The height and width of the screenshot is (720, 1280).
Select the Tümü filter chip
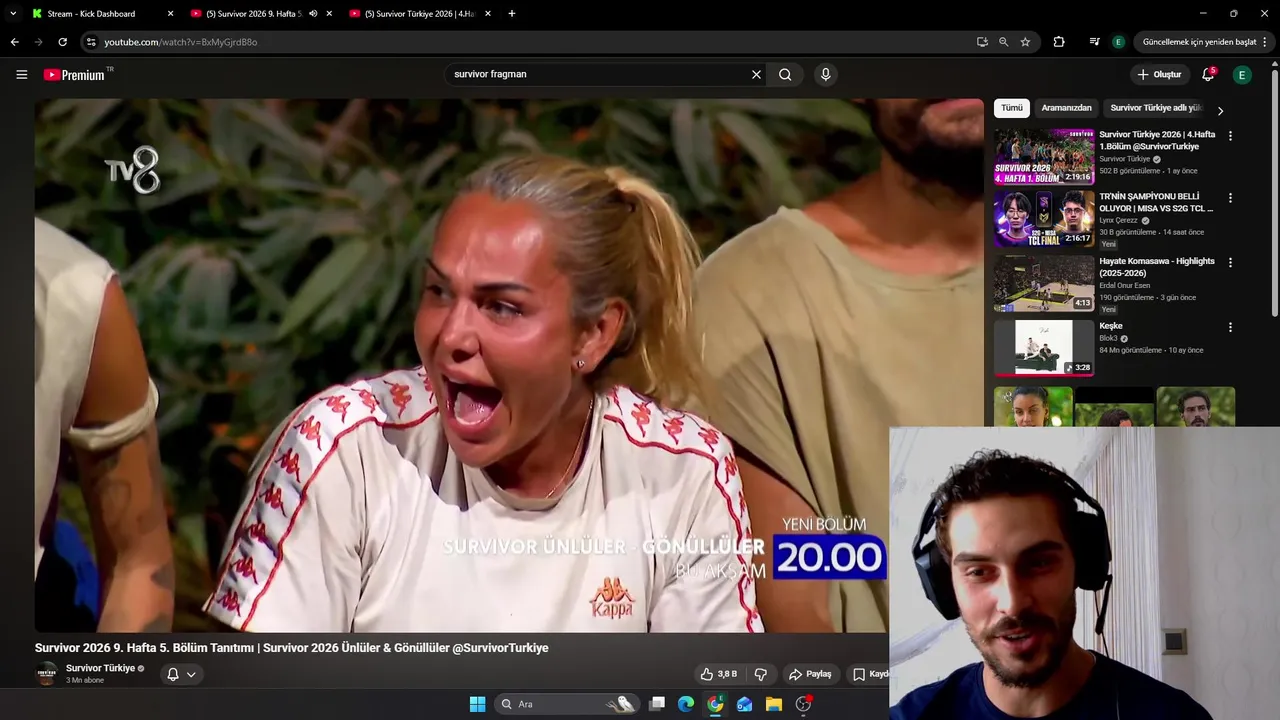click(1012, 108)
